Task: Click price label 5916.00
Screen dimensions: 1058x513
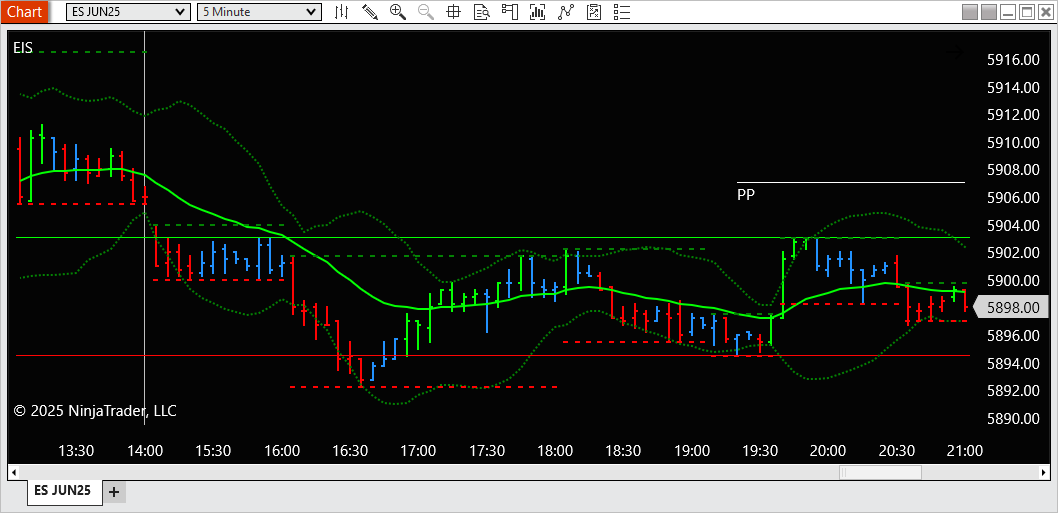Action: [x=1013, y=60]
